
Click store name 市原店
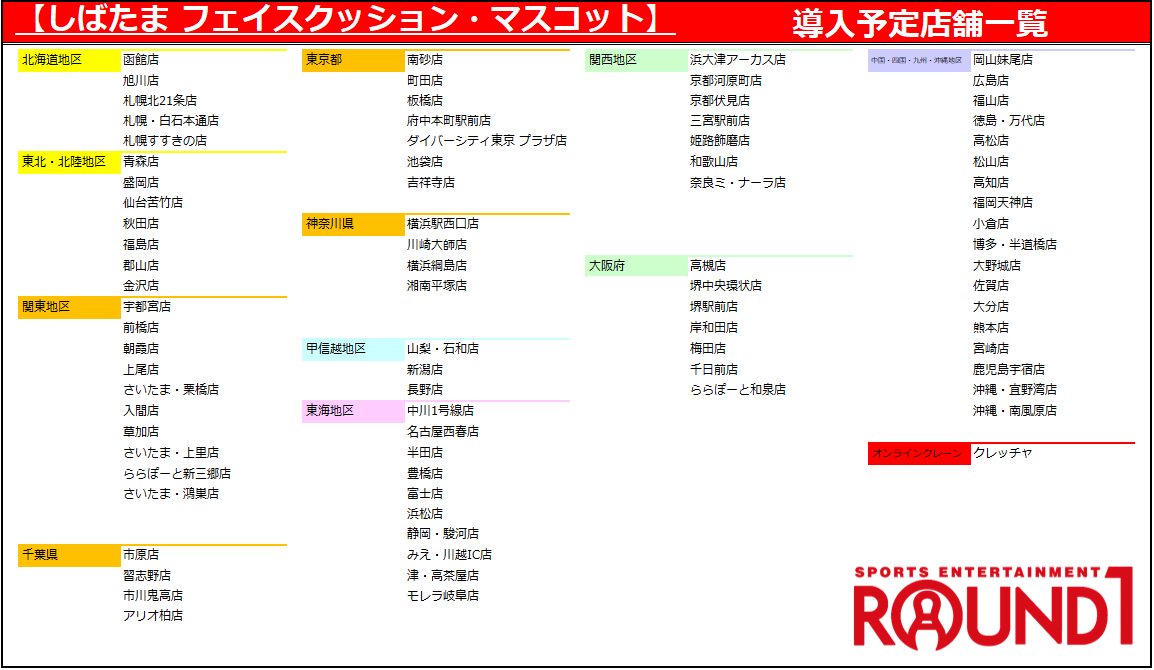pyautogui.click(x=141, y=554)
